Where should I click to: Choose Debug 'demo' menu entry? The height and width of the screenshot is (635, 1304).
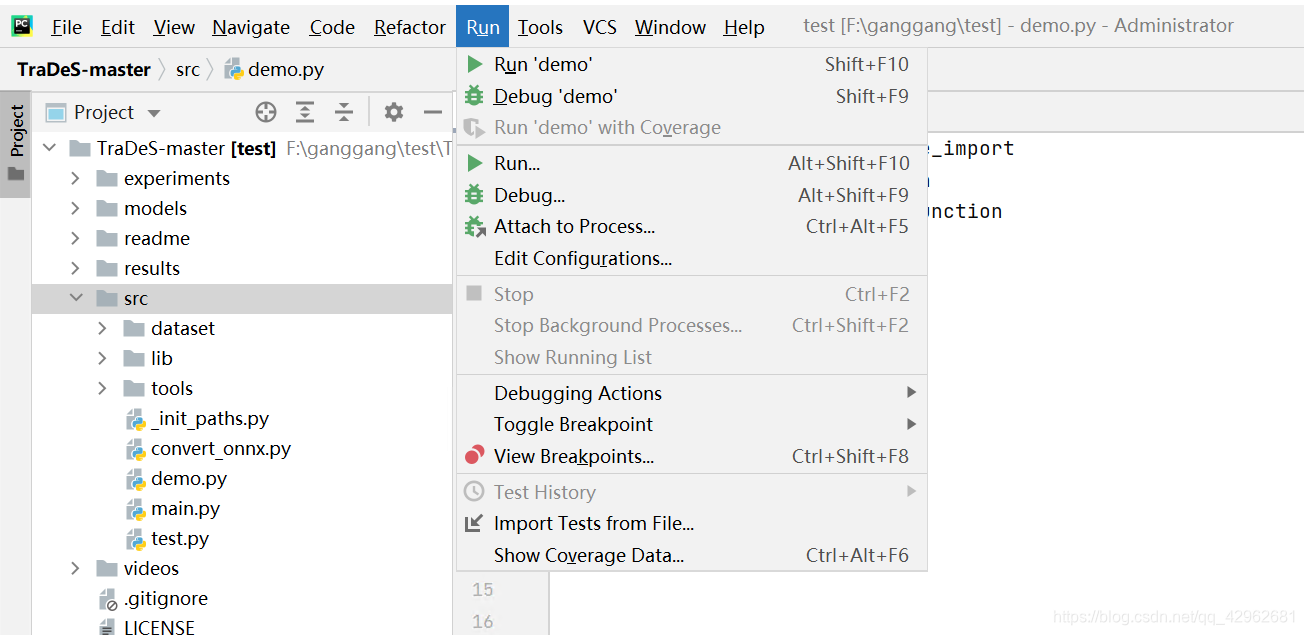tap(692, 96)
